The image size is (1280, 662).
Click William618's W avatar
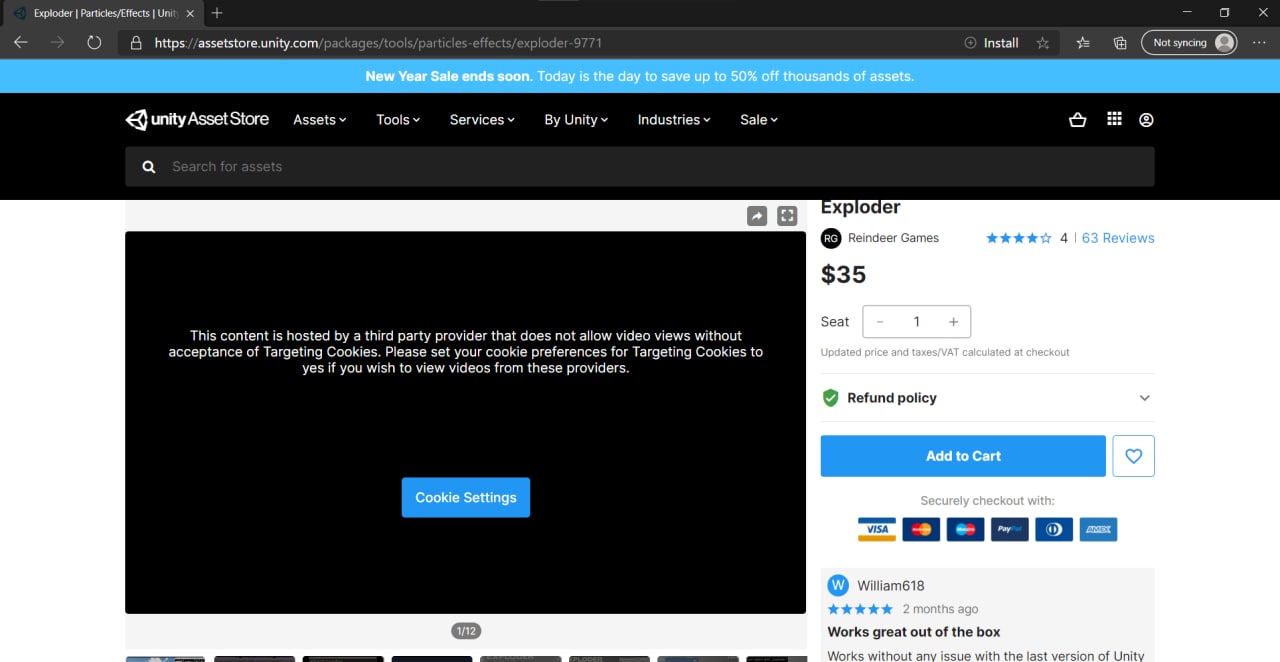838,586
